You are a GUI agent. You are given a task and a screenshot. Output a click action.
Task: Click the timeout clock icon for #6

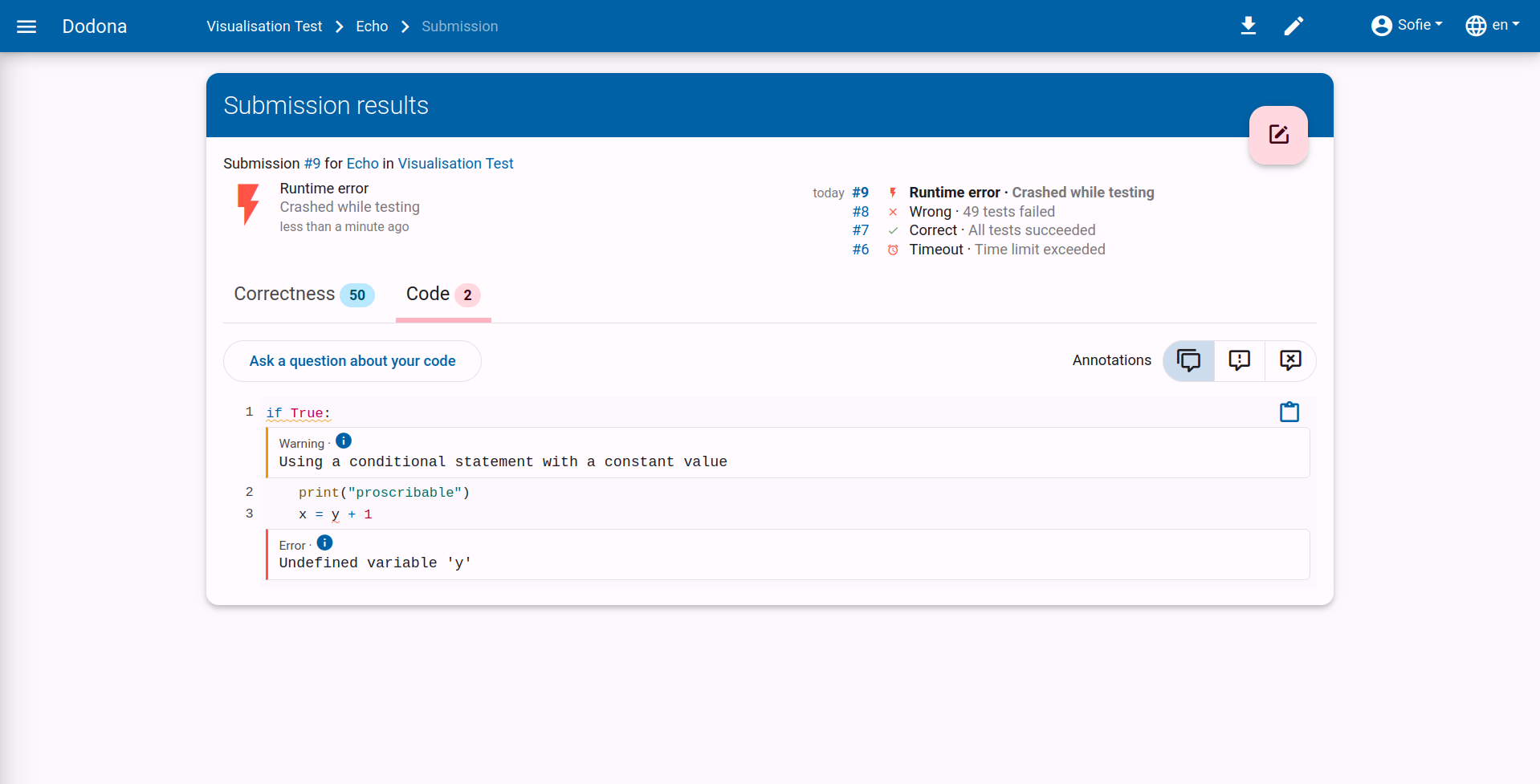893,250
